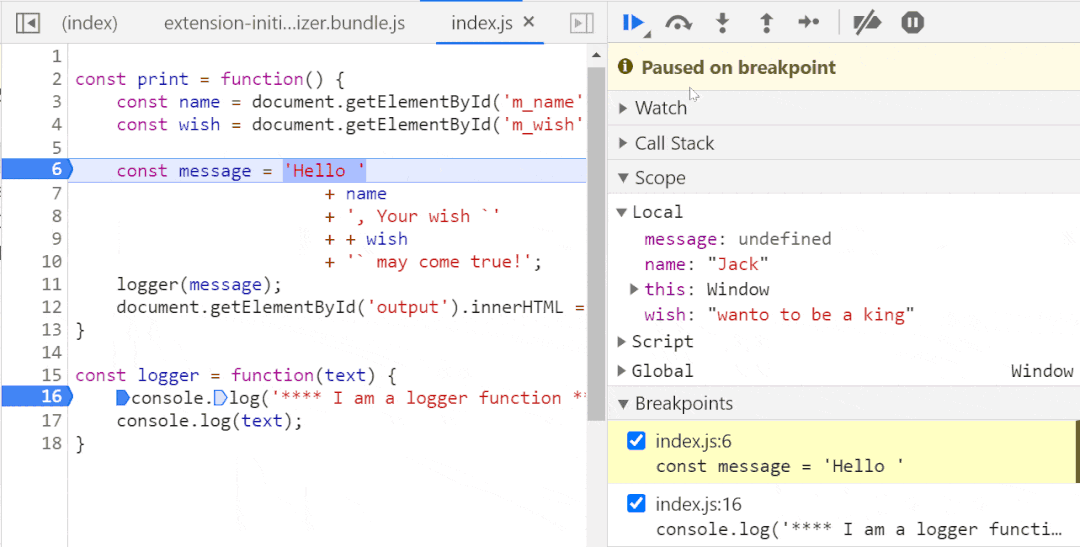Resume script execution with the play button
The image size is (1080, 547).
tap(632, 23)
